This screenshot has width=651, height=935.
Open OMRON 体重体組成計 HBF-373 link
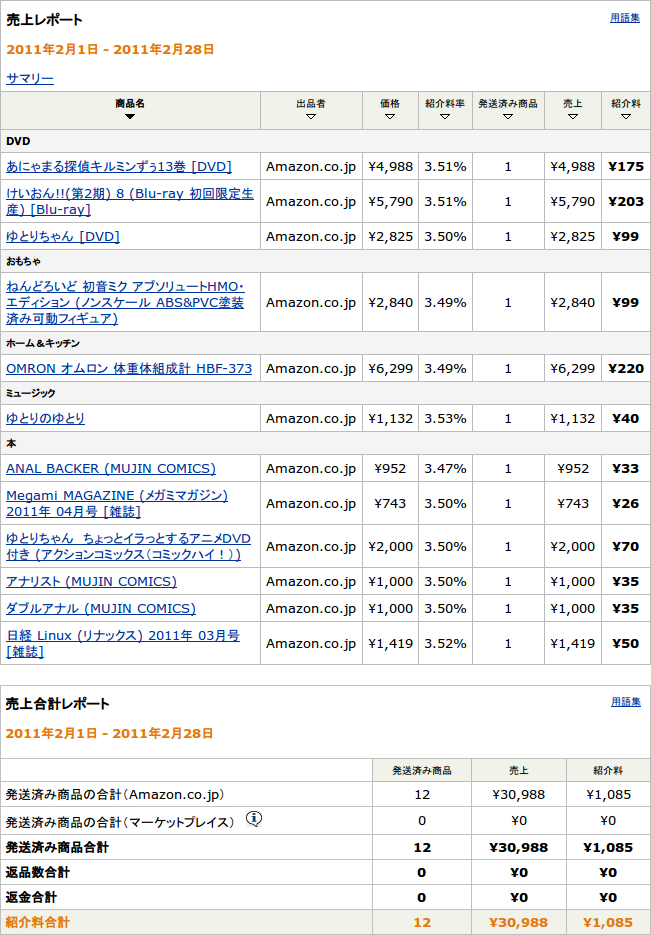(129, 369)
